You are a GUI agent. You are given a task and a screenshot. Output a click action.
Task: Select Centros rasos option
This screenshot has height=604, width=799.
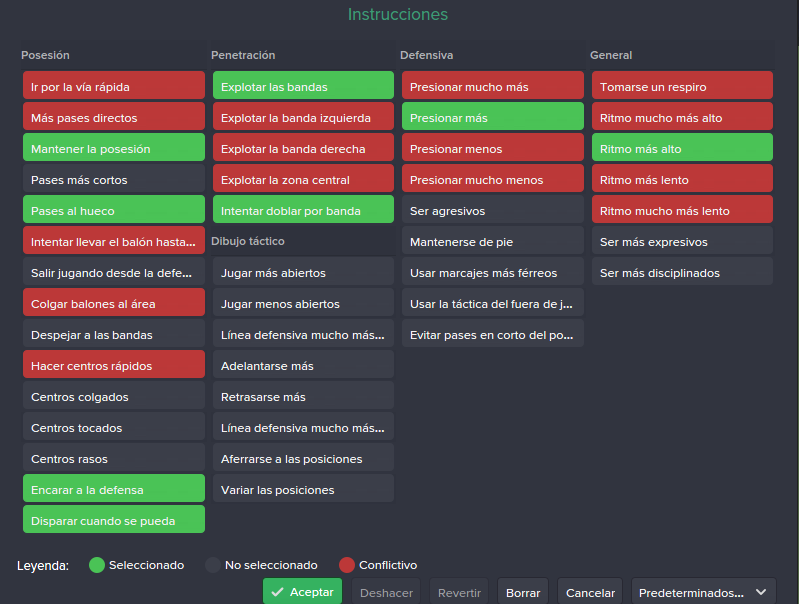[114, 459]
